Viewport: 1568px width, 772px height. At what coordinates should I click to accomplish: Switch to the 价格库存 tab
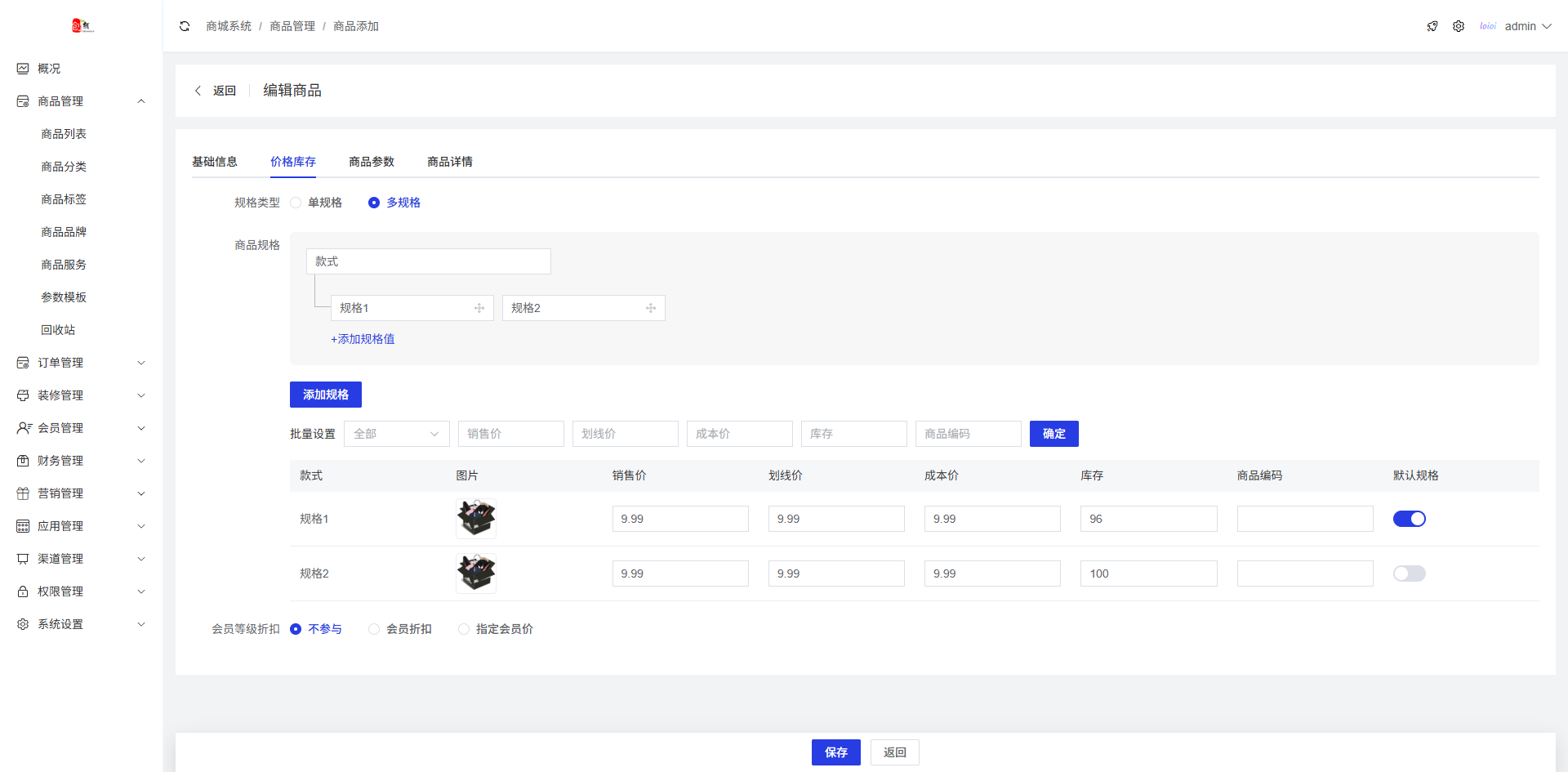coord(293,162)
